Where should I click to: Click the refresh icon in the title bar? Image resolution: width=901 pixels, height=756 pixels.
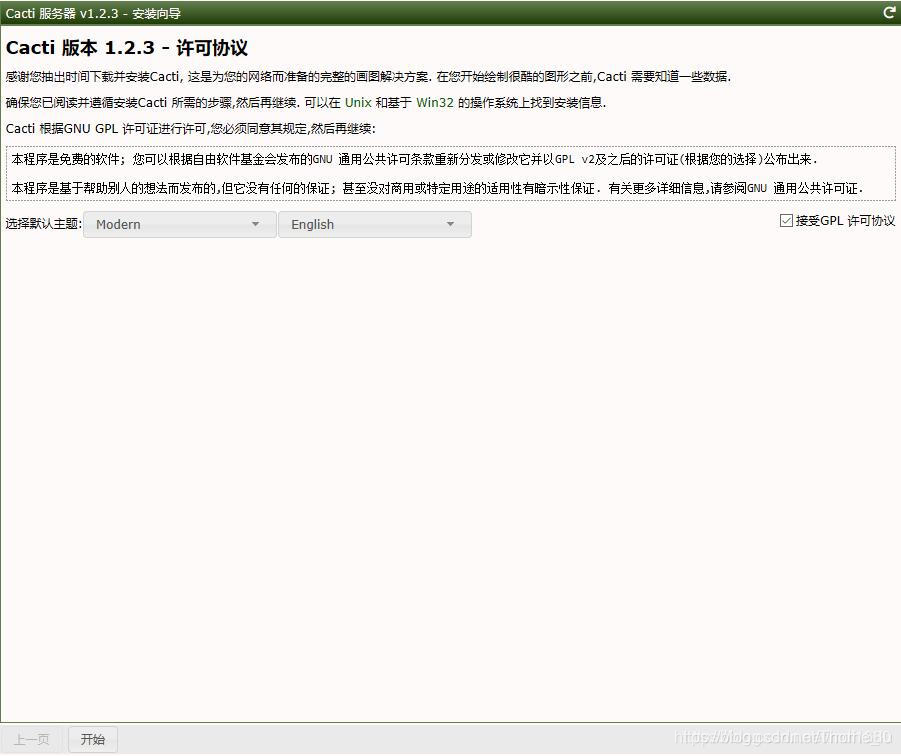click(x=888, y=12)
